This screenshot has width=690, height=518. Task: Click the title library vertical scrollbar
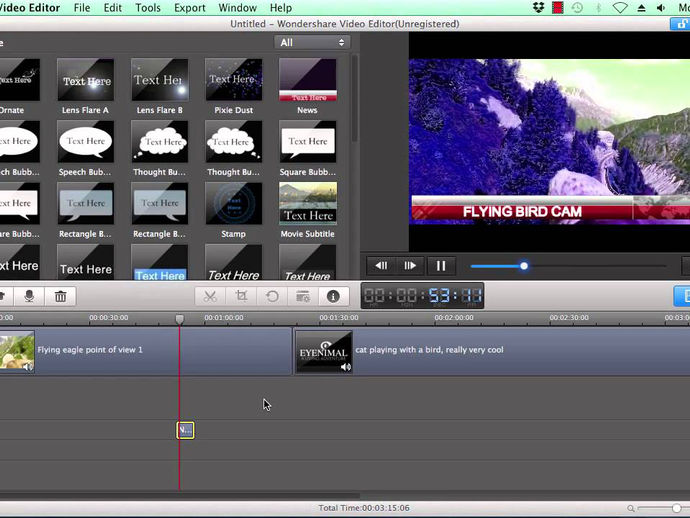click(354, 98)
